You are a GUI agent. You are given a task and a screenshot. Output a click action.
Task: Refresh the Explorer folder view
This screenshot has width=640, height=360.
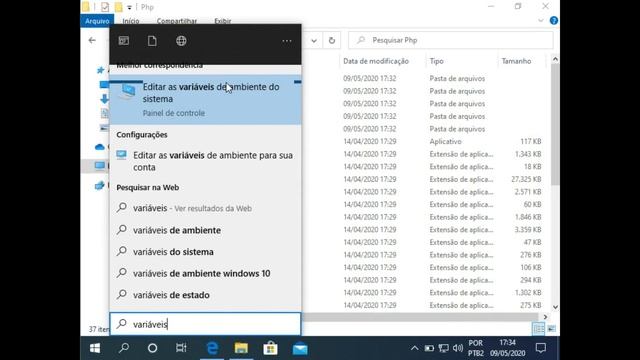click(332, 40)
